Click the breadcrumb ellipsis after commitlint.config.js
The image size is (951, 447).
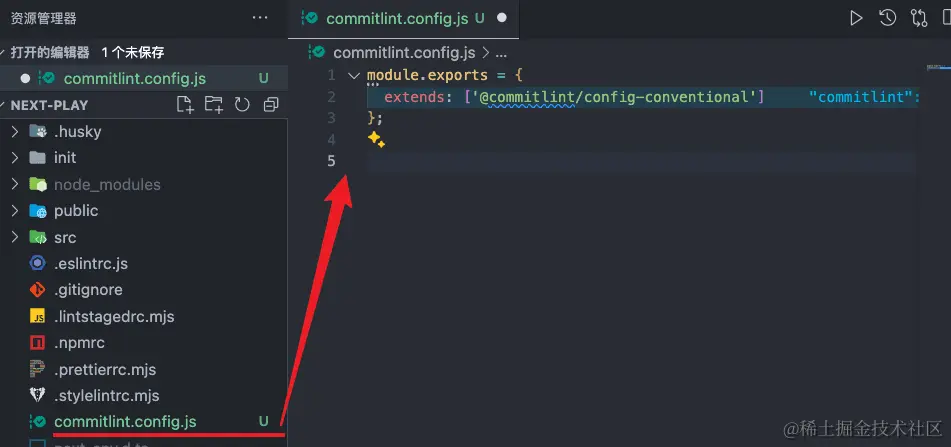click(x=501, y=53)
